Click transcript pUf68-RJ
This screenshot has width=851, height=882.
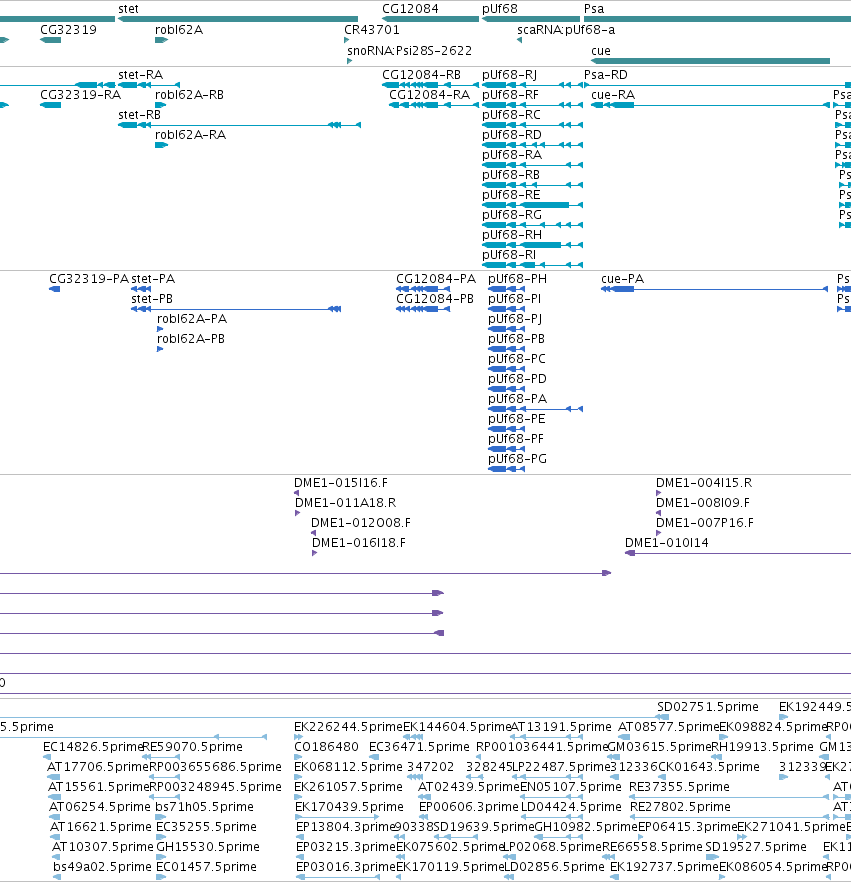coord(510,75)
